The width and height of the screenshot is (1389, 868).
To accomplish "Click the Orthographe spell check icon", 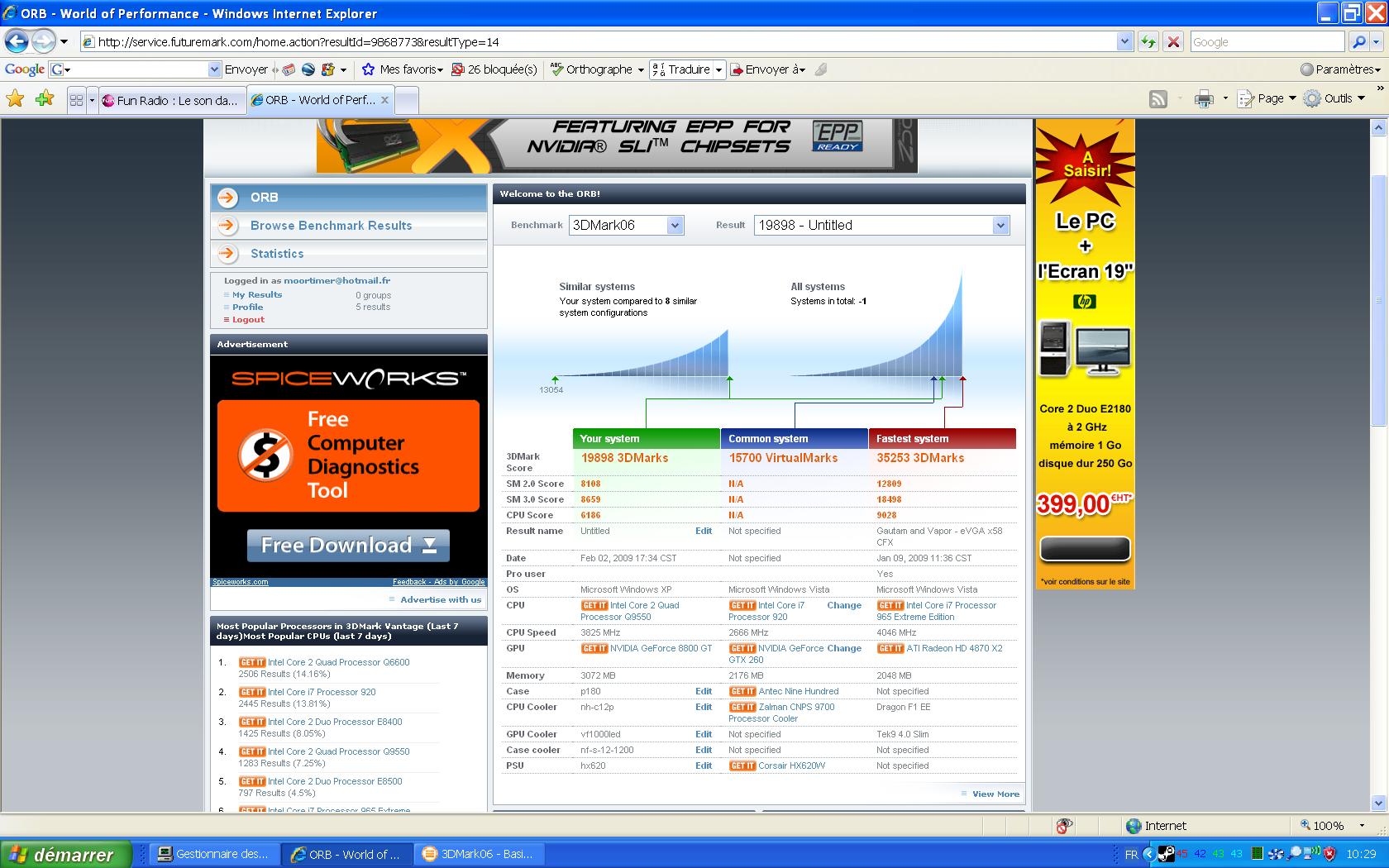I will (x=557, y=69).
